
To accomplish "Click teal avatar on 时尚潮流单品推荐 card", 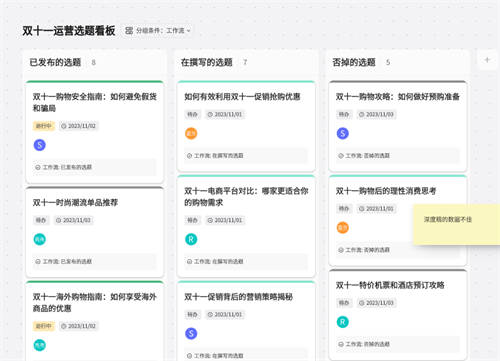I will (x=40, y=239).
